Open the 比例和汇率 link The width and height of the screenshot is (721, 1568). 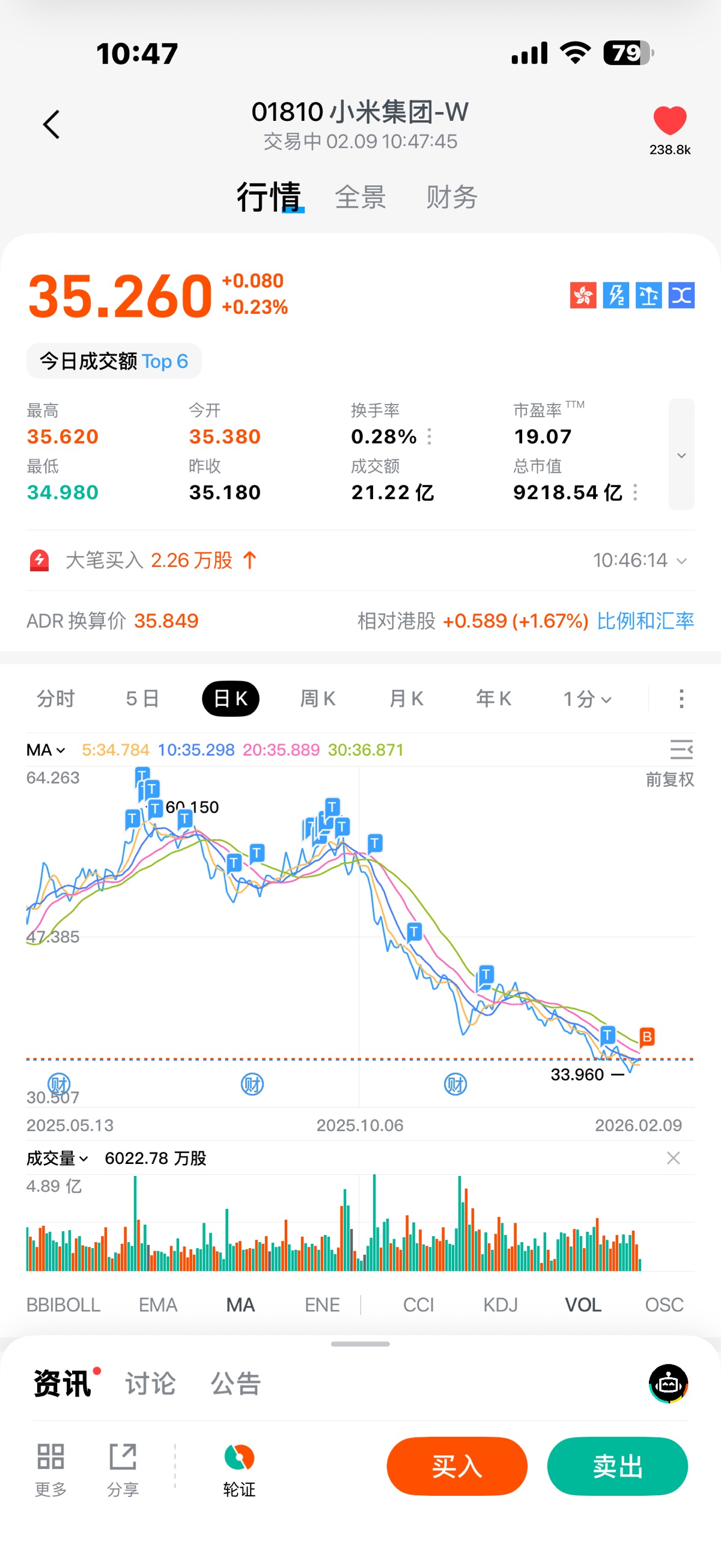[x=645, y=621]
